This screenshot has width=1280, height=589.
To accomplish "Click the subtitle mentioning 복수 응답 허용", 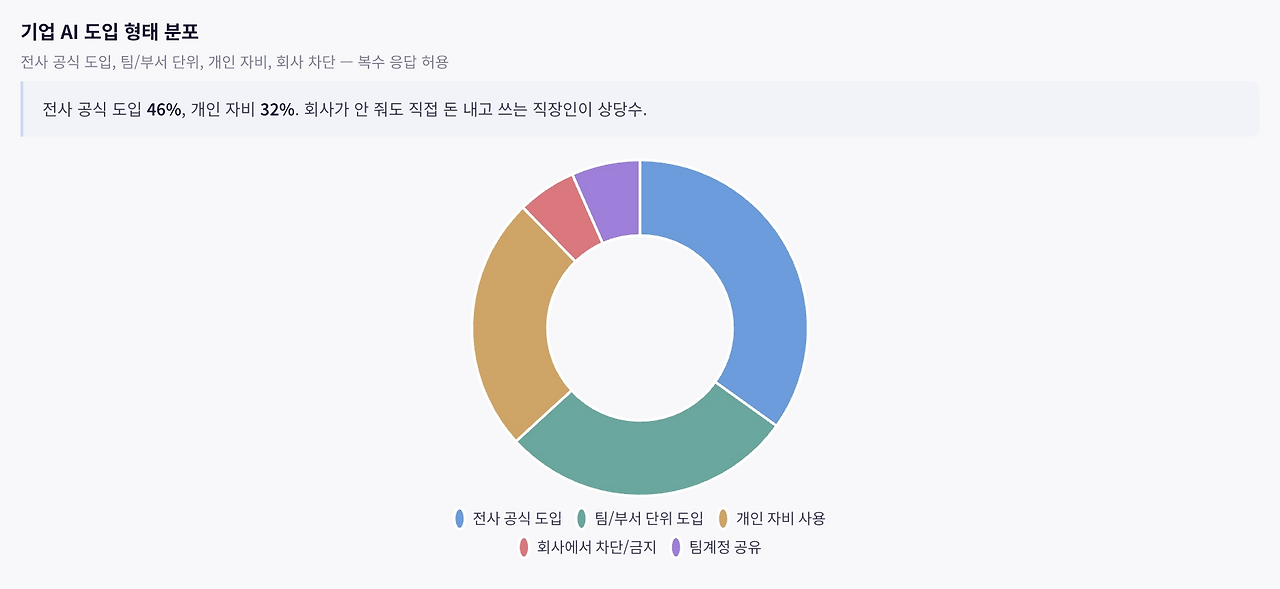I will tap(234, 62).
